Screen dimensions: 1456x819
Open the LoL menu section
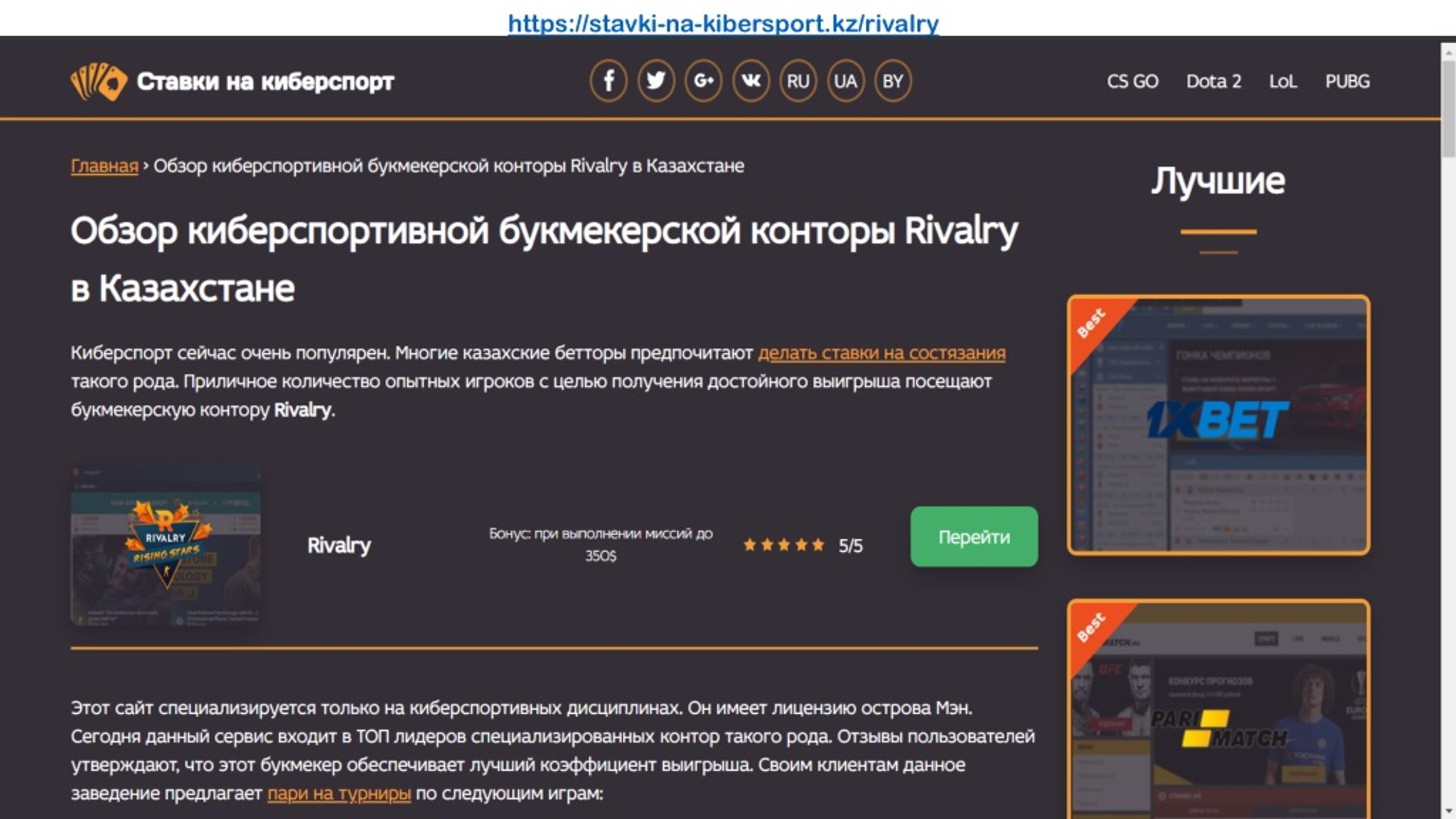coord(1283,81)
